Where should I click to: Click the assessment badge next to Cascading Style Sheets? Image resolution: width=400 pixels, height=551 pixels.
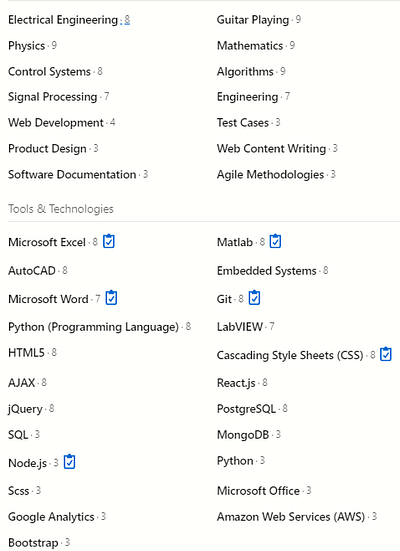(x=386, y=354)
